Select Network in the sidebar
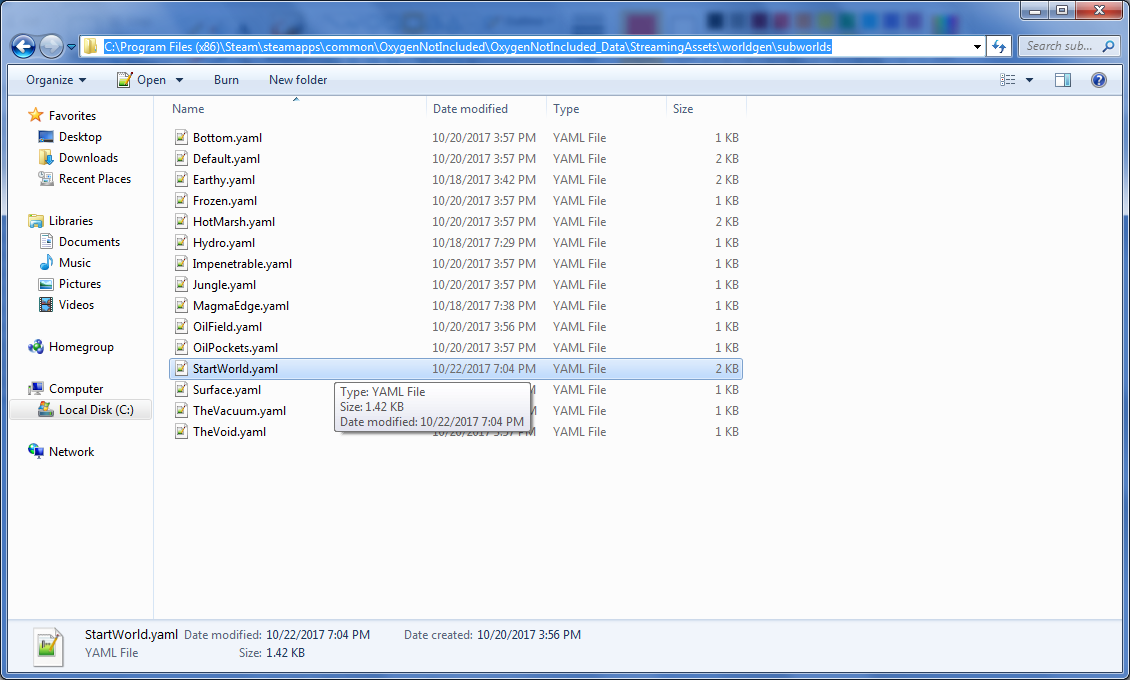This screenshot has width=1130, height=680. coord(71,452)
